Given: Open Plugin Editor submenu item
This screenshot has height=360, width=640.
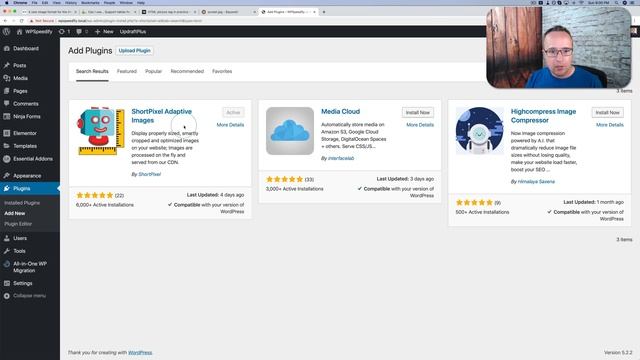Looking at the screenshot, I should point(18,224).
